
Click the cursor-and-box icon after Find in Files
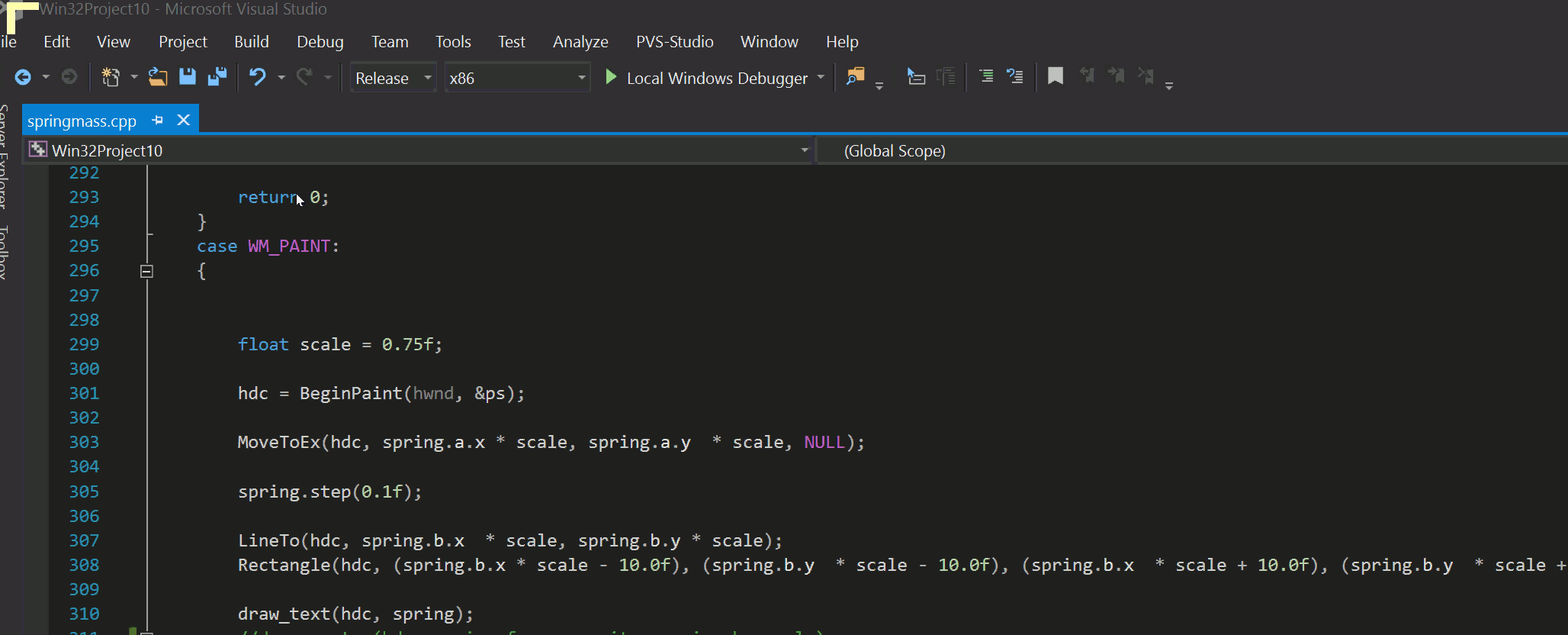915,76
